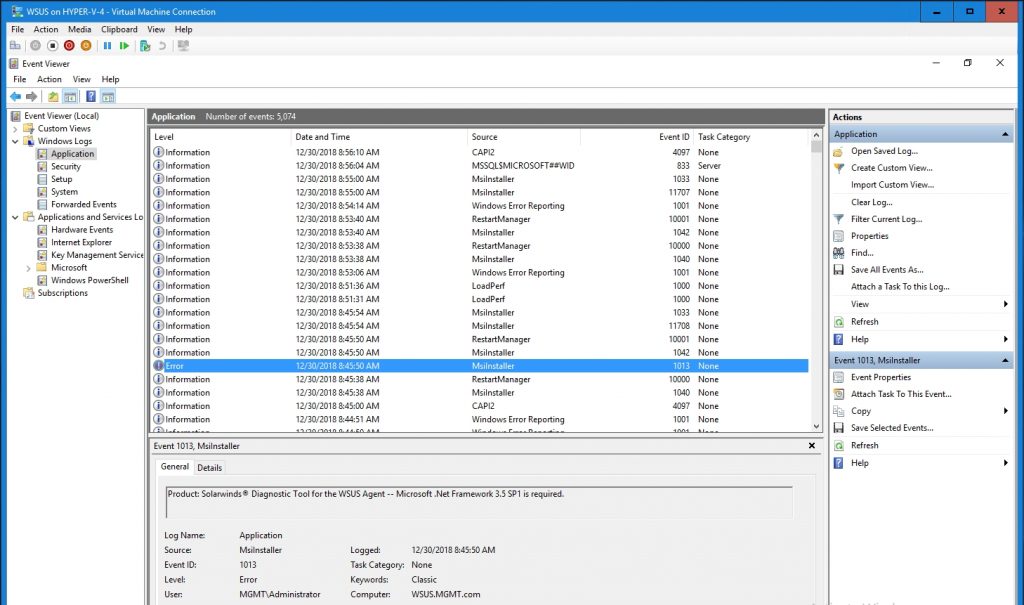Send Ctrl+Alt+Del via the VM toolbar icon
The width and height of the screenshot is (1024, 605).
click(15, 46)
